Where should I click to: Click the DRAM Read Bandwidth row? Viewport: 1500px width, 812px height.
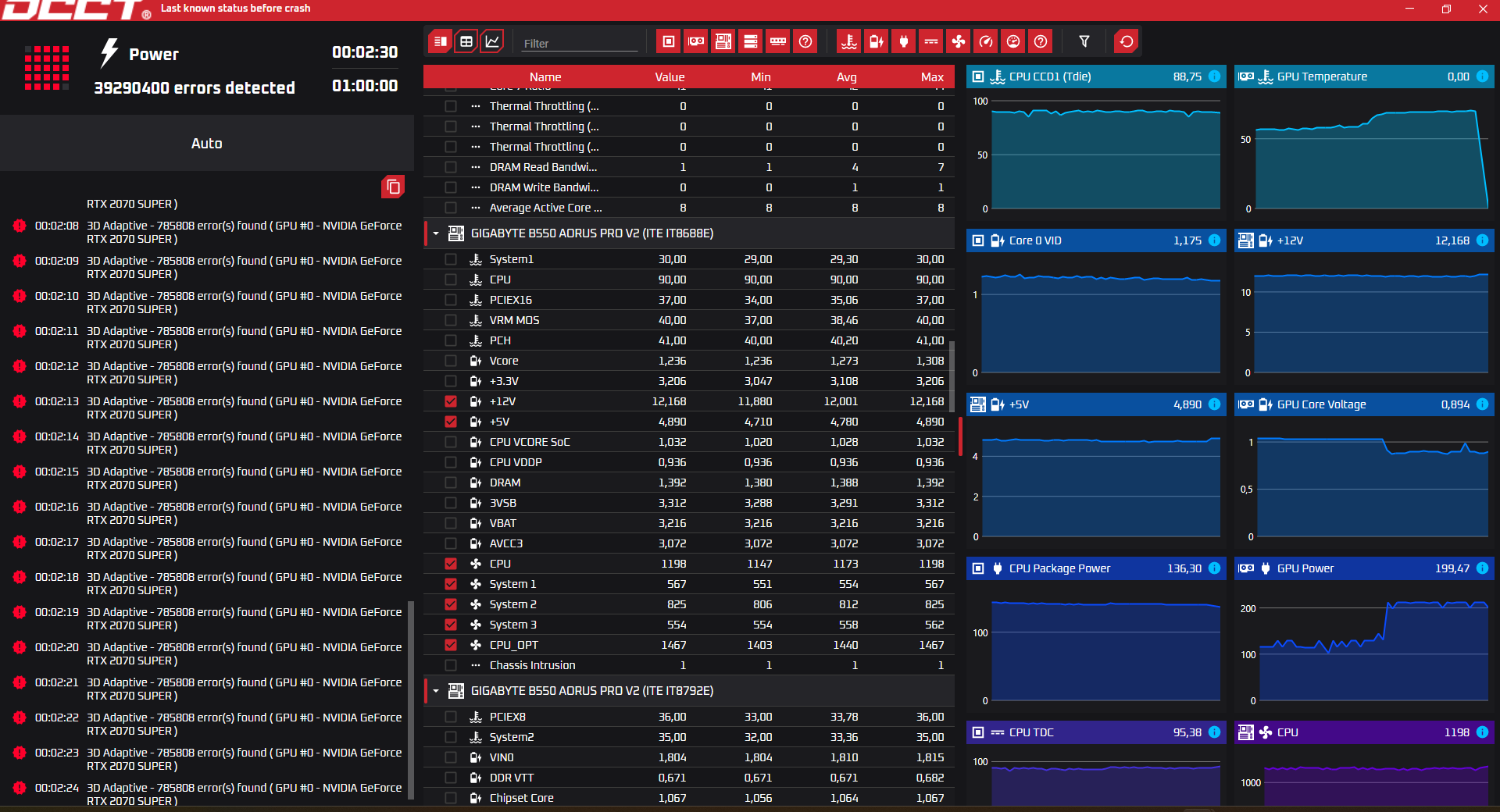(x=689, y=167)
